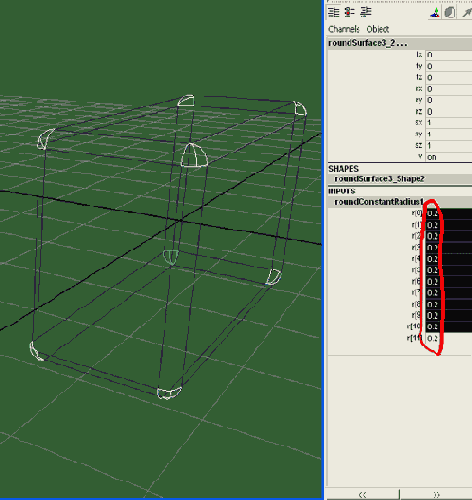Toggle the visibility field showing on
Viewport: 472px width, 500px height.
coord(449,157)
